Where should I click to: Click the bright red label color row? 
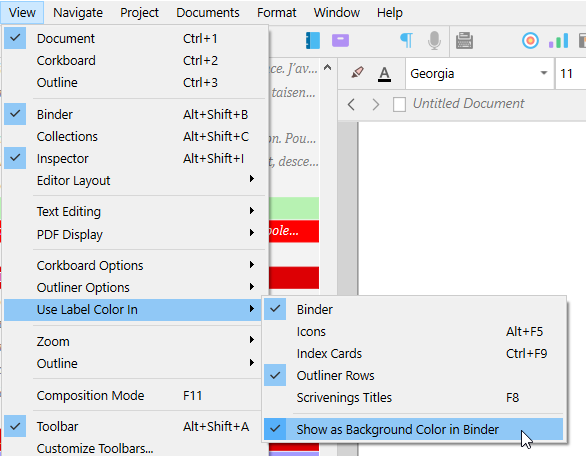click(x=294, y=231)
